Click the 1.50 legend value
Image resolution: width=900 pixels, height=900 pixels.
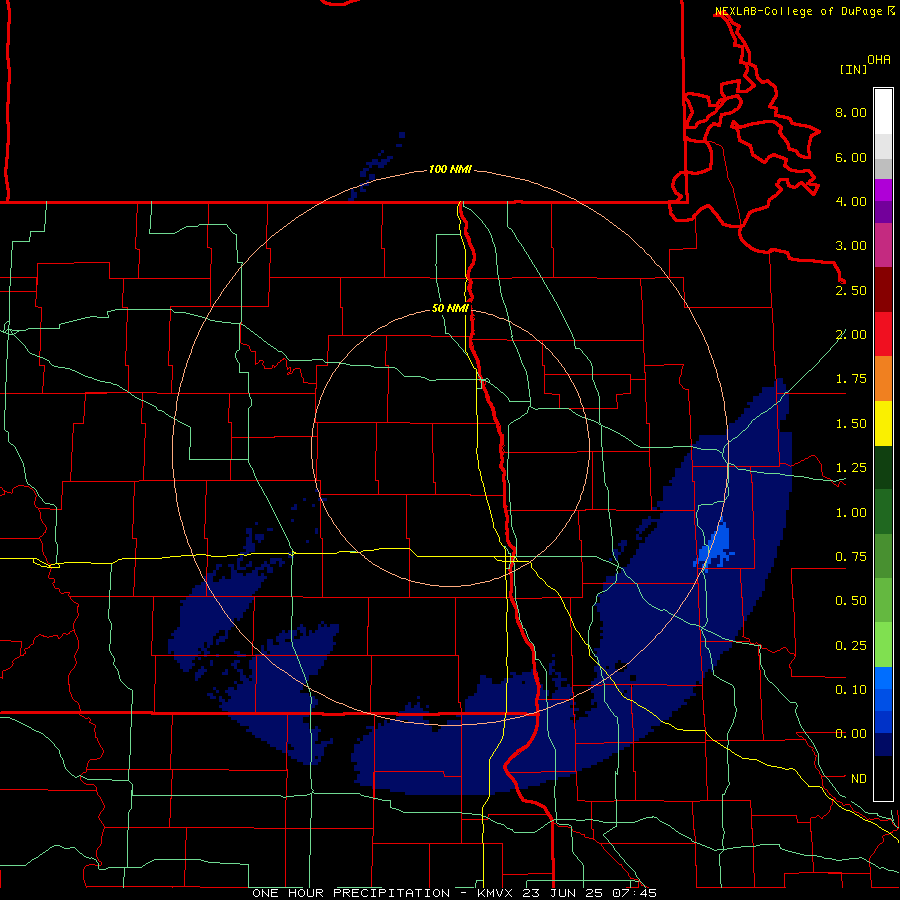click(851, 424)
